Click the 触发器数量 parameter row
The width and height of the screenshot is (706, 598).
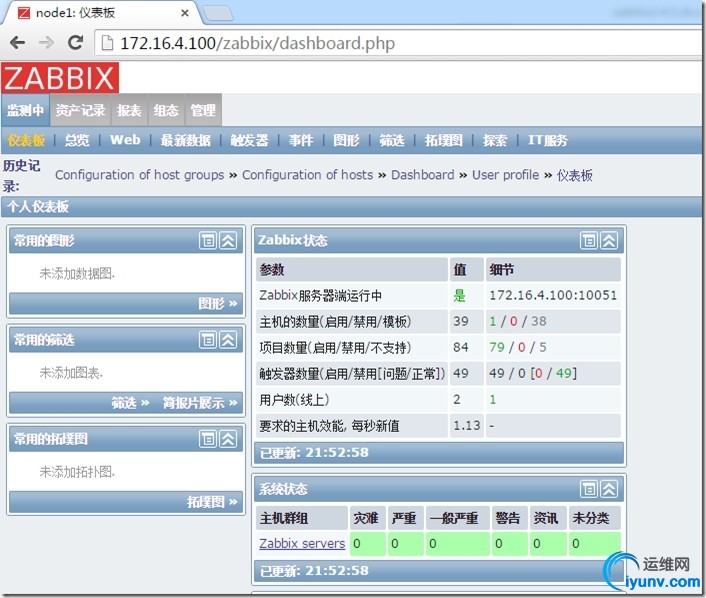pos(438,373)
